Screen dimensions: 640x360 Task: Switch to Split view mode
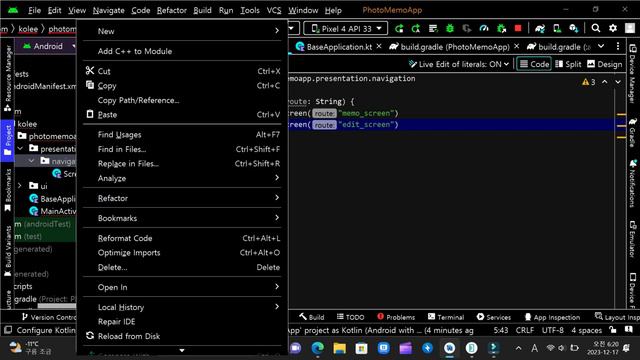coord(568,64)
